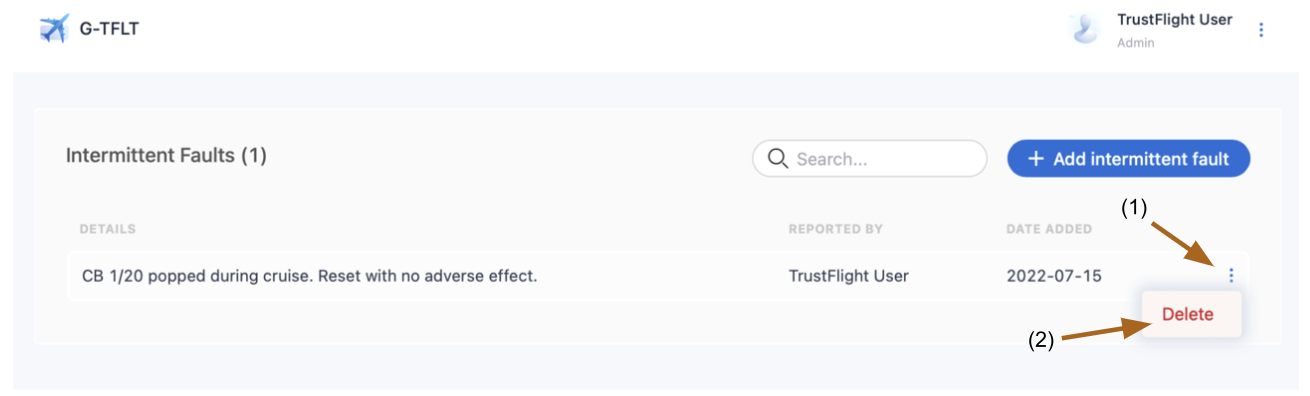This screenshot has width=1310, height=396.
Task: Click the TrustFlight User cell in the fault row
Action: (848, 275)
